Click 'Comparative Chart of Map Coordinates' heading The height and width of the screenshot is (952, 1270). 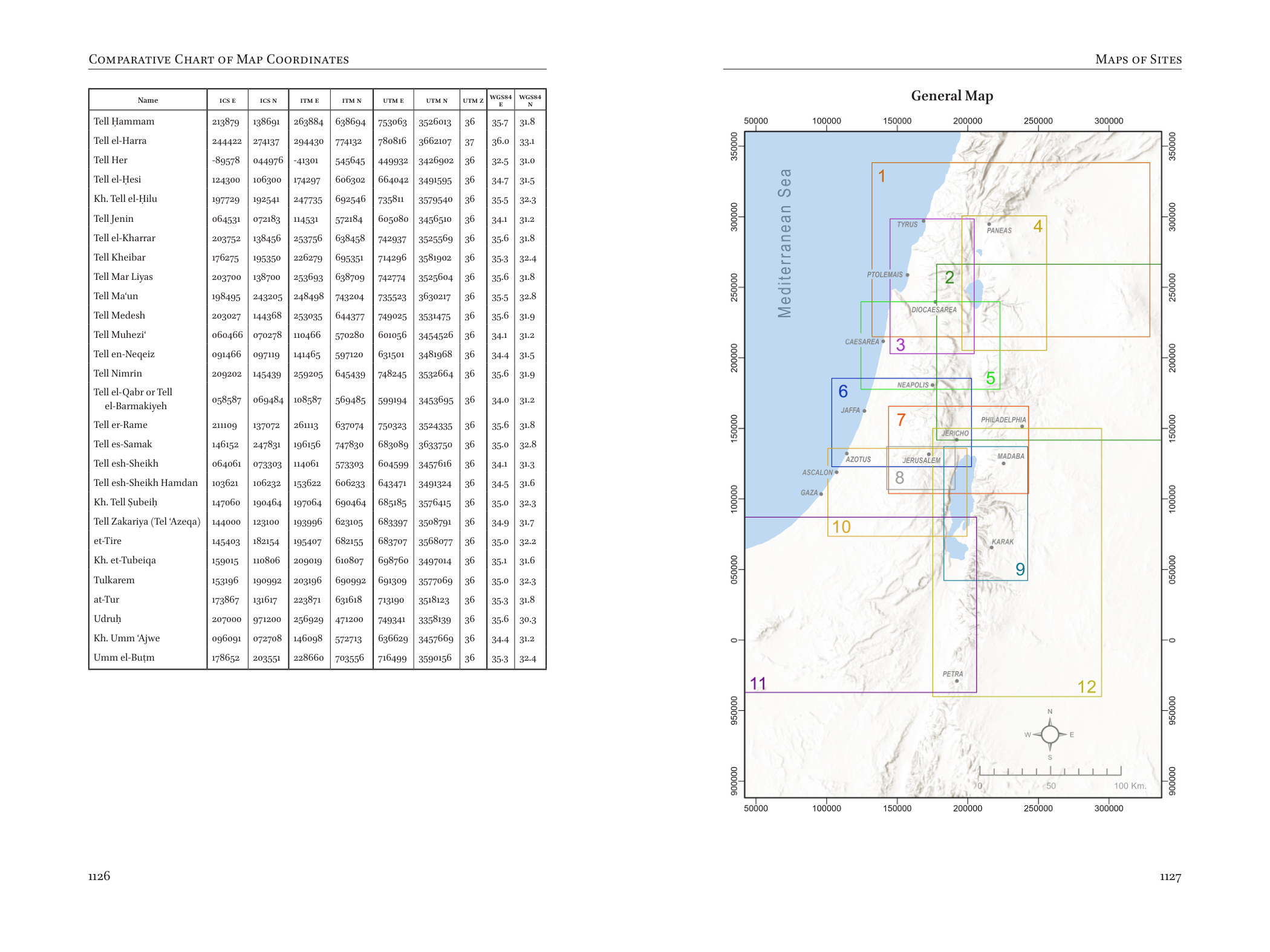point(219,59)
